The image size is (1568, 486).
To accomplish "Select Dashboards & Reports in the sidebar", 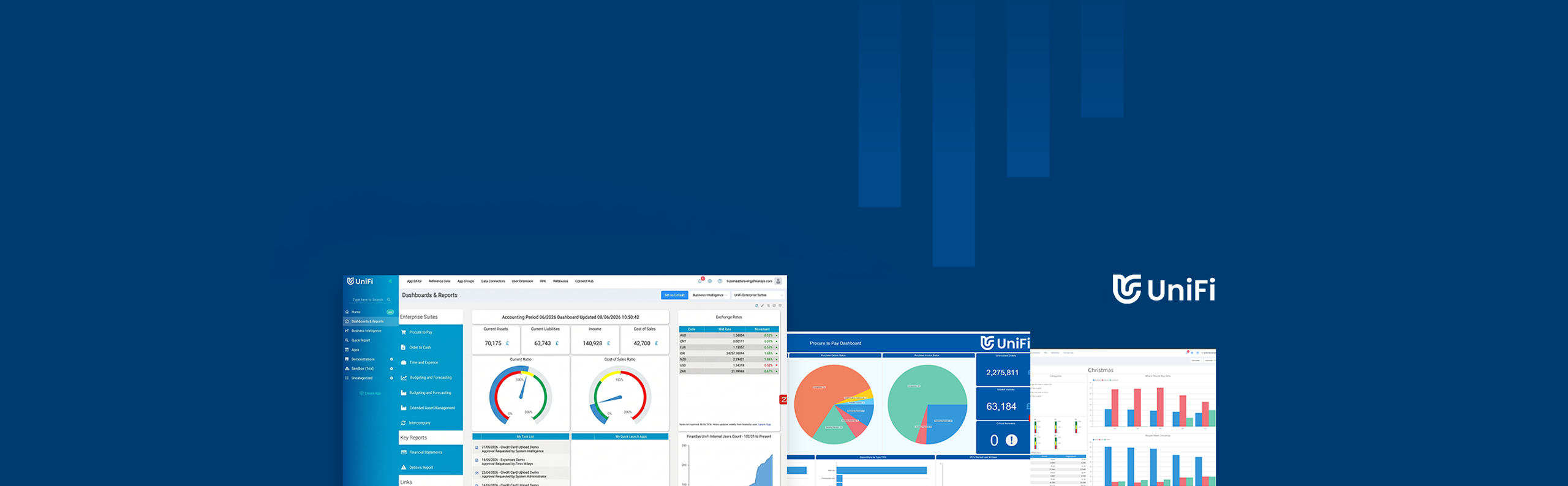I will [x=371, y=321].
